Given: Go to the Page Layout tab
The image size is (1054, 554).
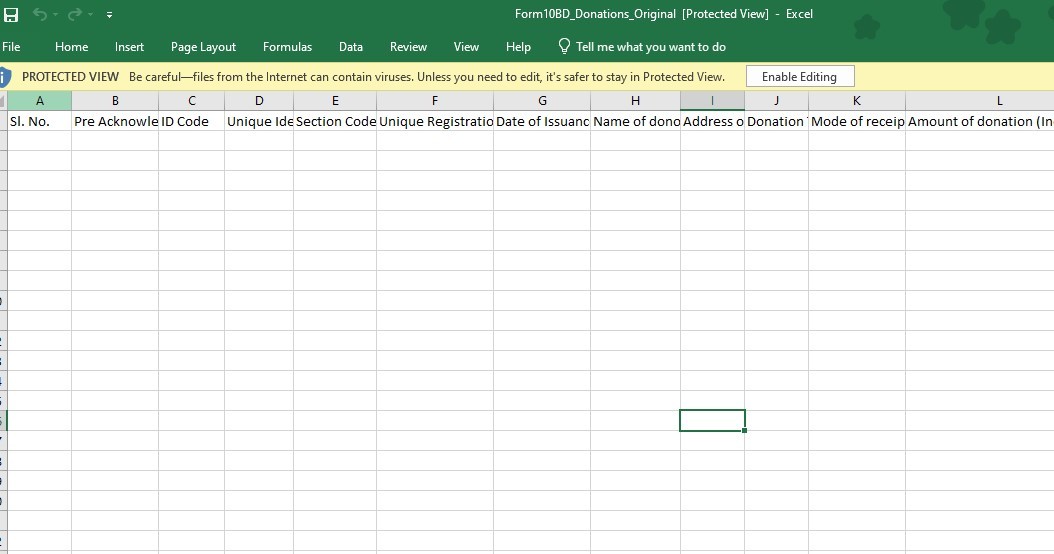Looking at the screenshot, I should point(203,46).
